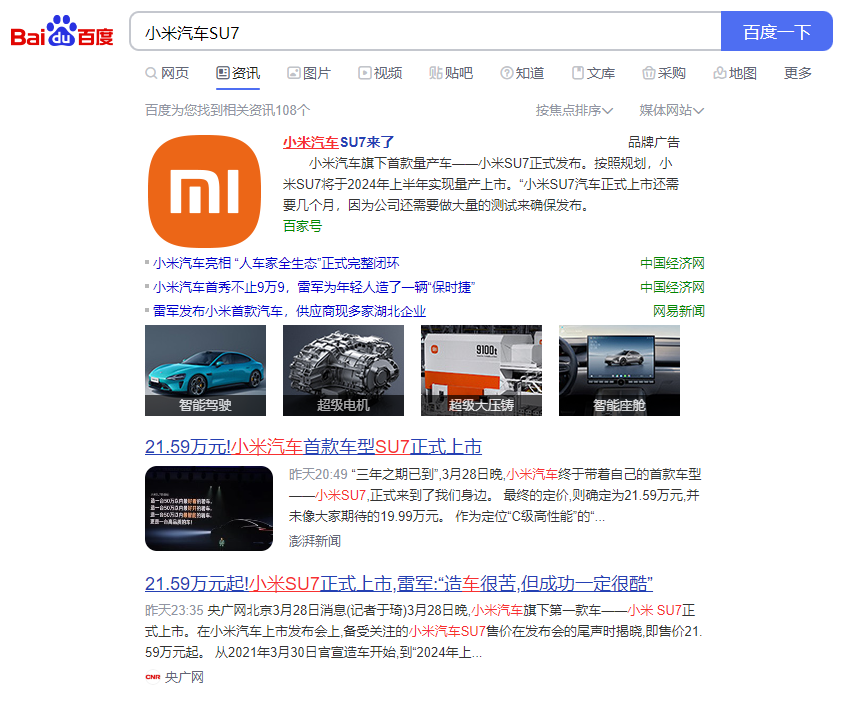Switch to the 文库 tab
The height and width of the screenshot is (701, 842).
[593, 73]
